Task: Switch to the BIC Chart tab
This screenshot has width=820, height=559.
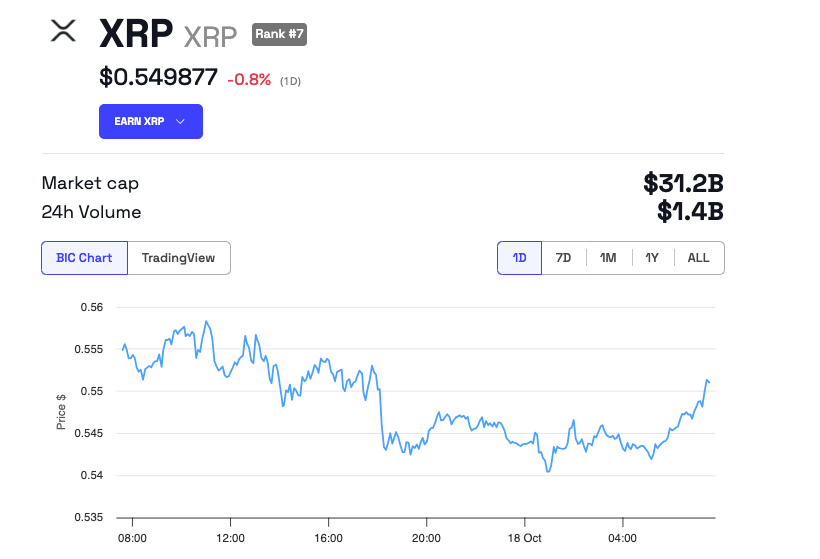Action: tap(84, 258)
